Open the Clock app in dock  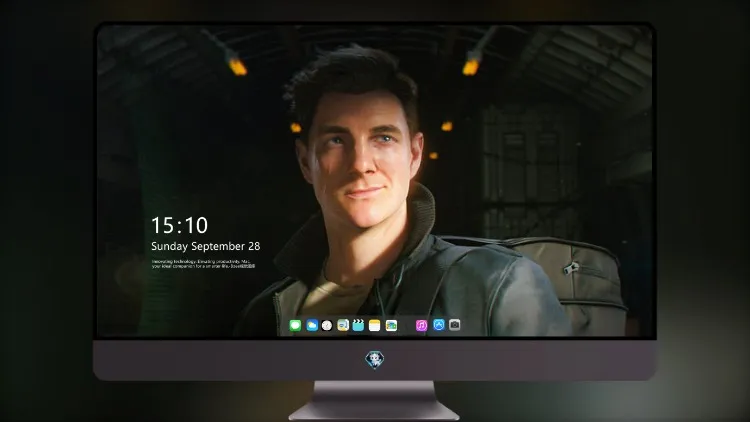point(327,325)
